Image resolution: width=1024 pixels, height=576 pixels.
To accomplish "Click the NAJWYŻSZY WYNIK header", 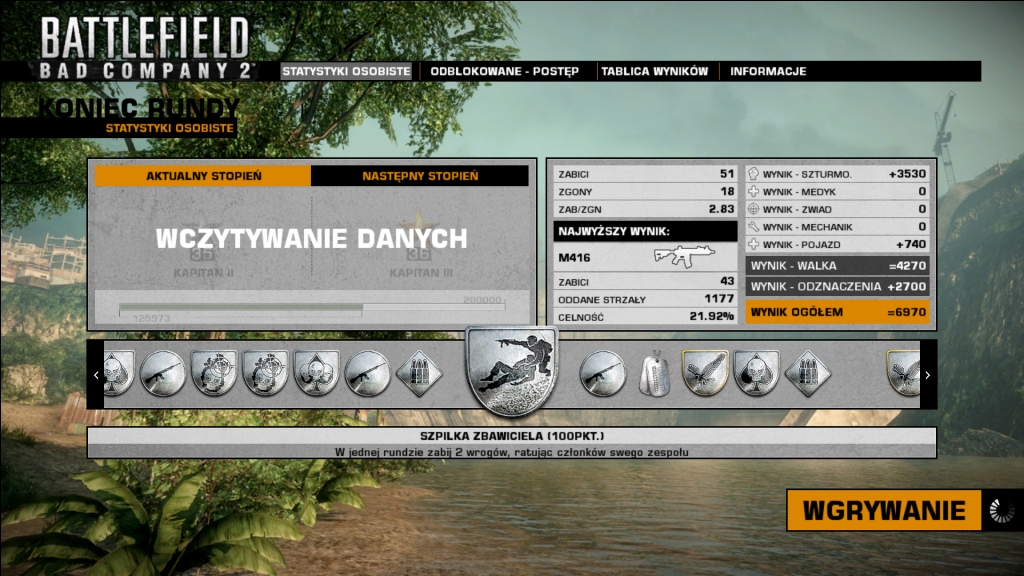I will (x=645, y=231).
